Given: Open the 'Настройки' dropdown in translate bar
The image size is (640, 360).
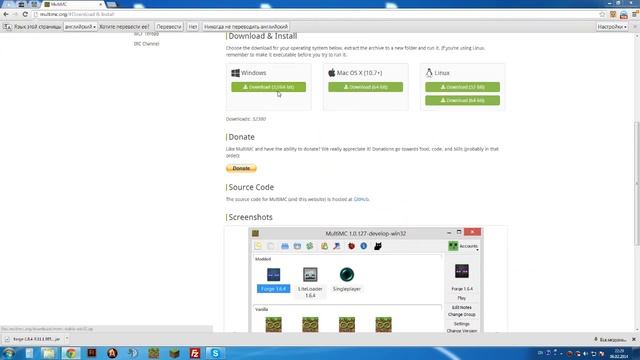Looking at the screenshot, I should [612, 27].
